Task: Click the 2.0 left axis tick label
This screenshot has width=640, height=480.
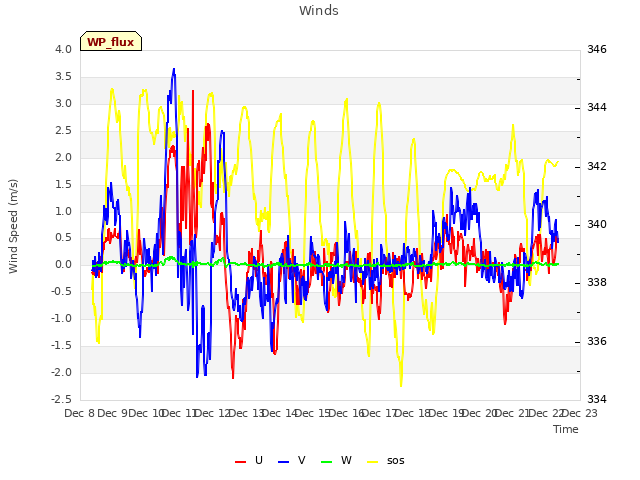Action: [63, 157]
